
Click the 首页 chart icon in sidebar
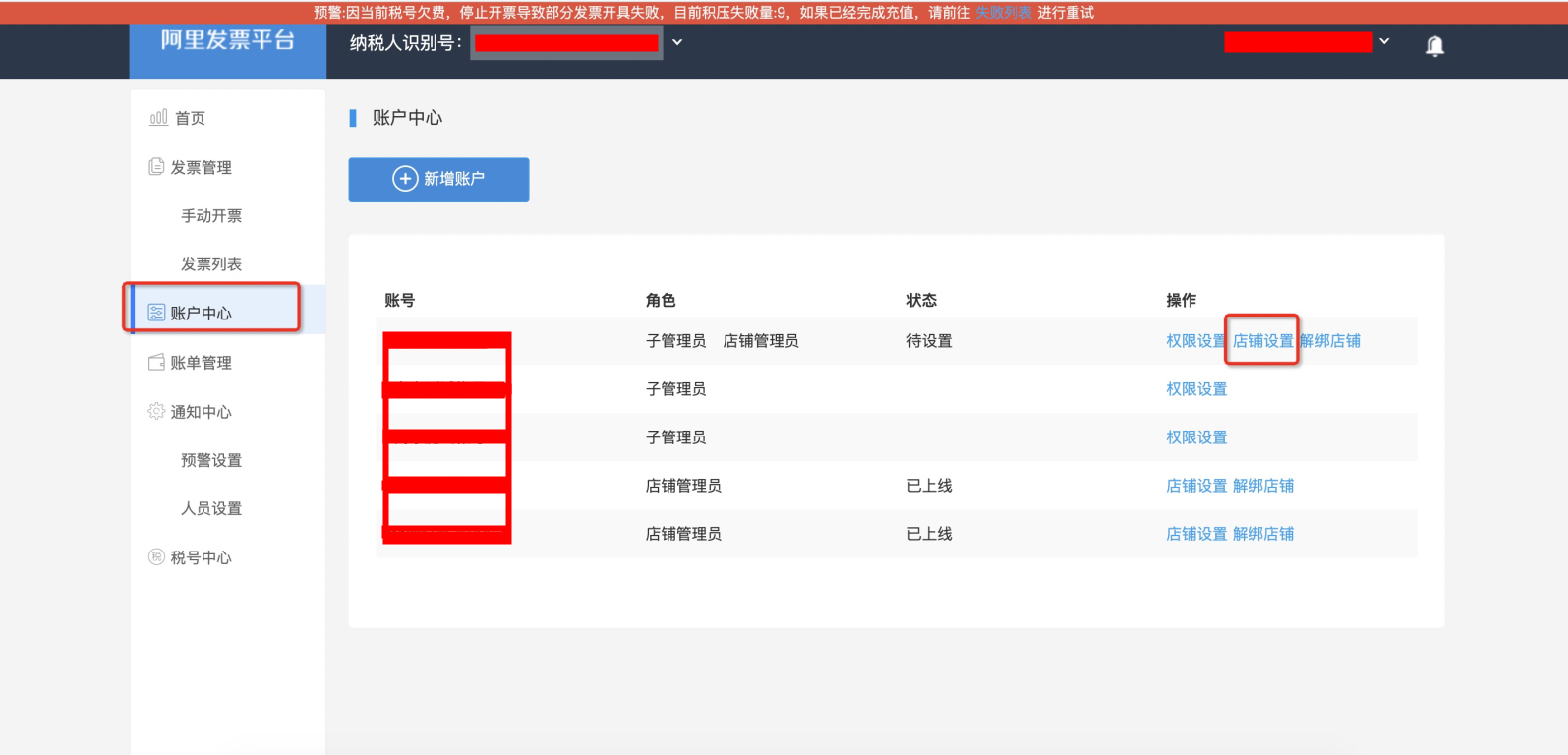click(x=158, y=118)
